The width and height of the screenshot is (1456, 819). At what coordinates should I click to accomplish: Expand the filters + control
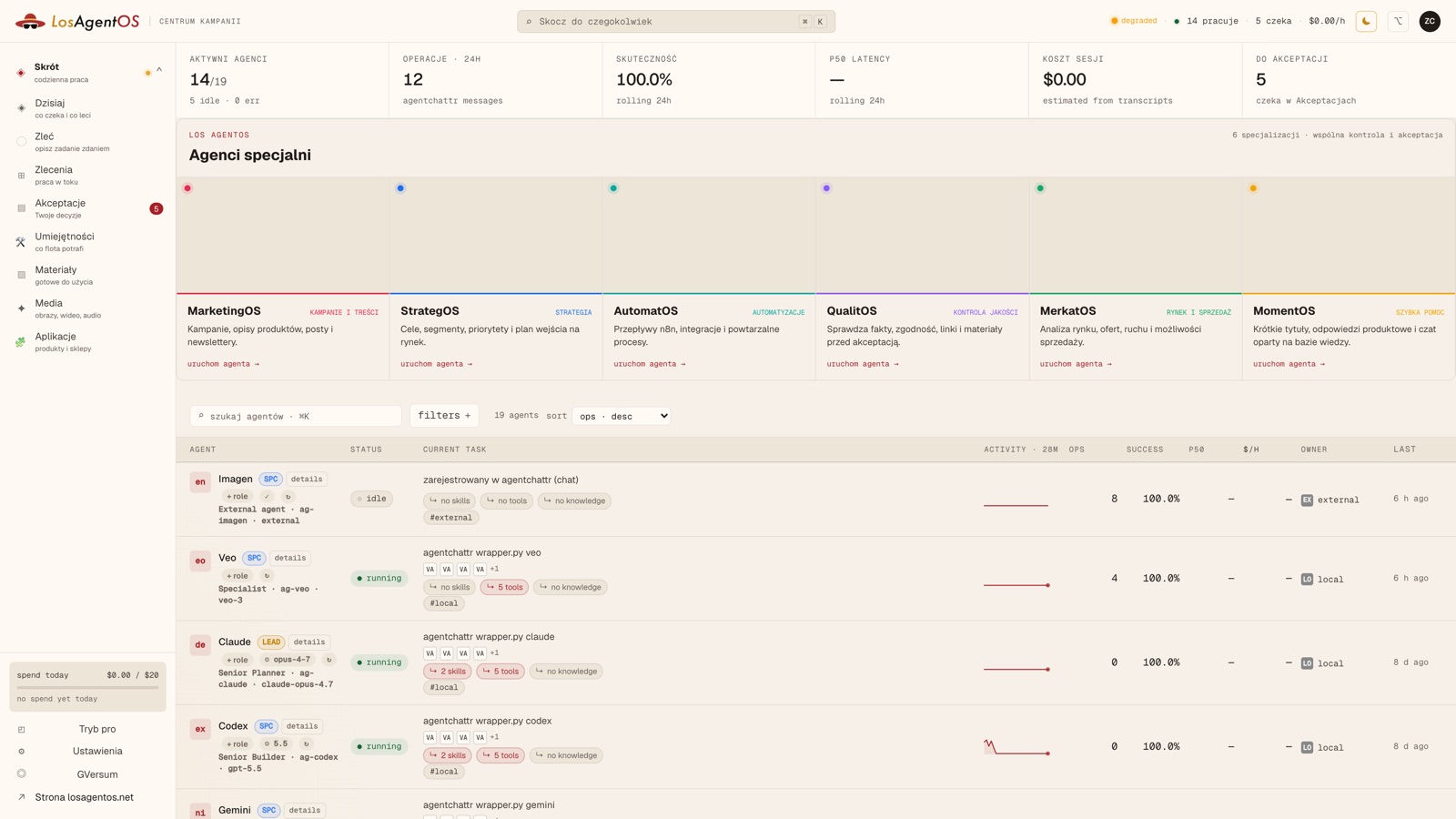point(444,416)
